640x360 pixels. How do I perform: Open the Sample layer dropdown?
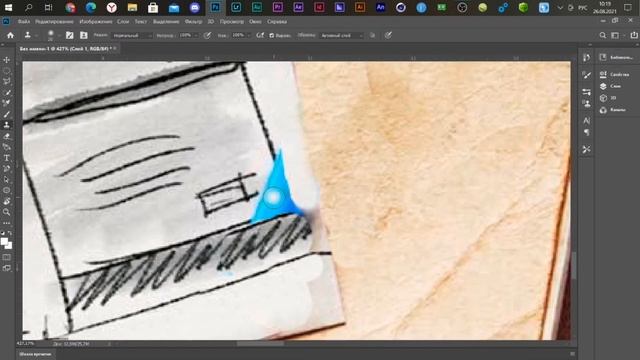click(341, 36)
